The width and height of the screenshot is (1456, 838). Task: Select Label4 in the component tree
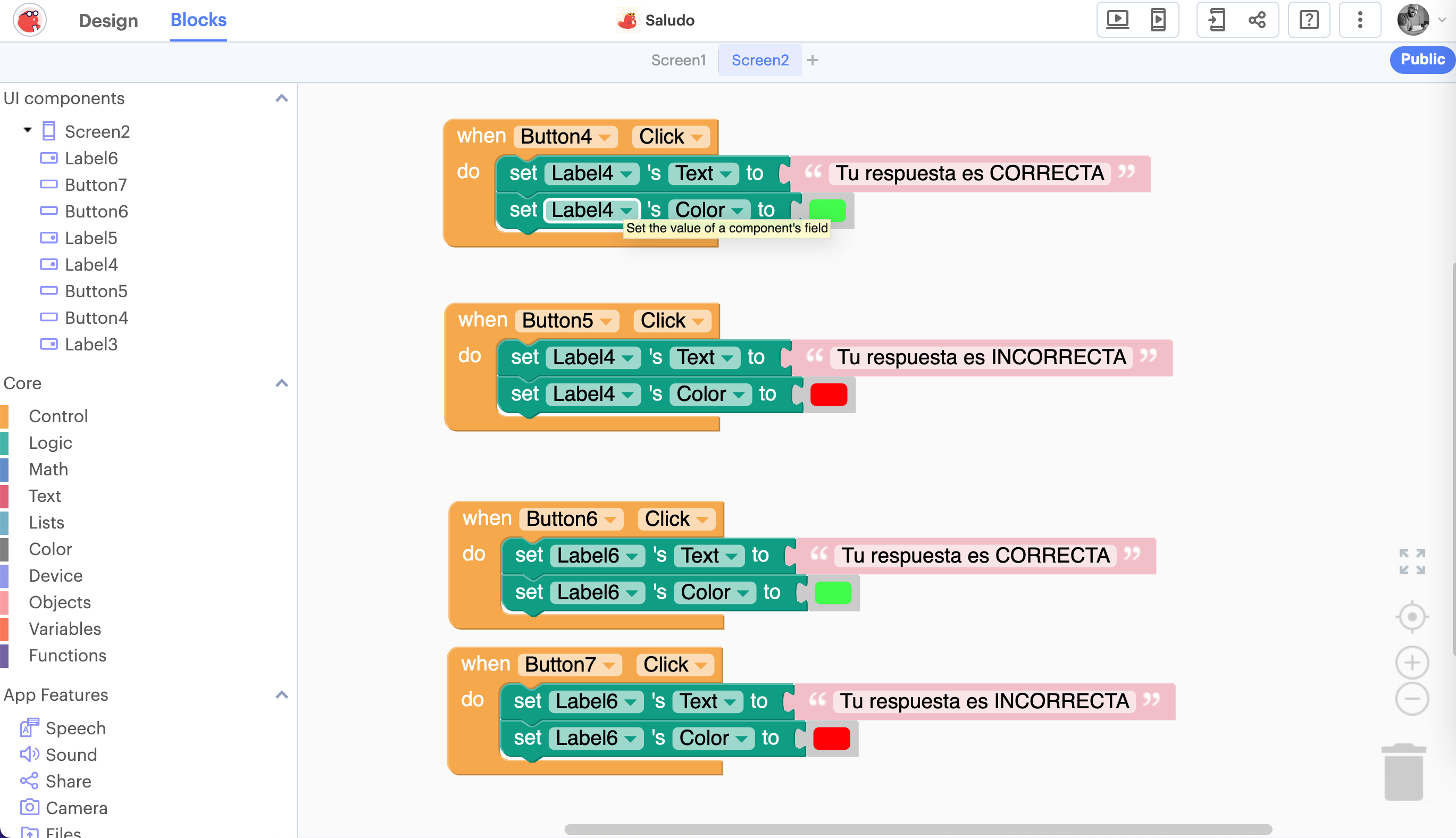91,265
